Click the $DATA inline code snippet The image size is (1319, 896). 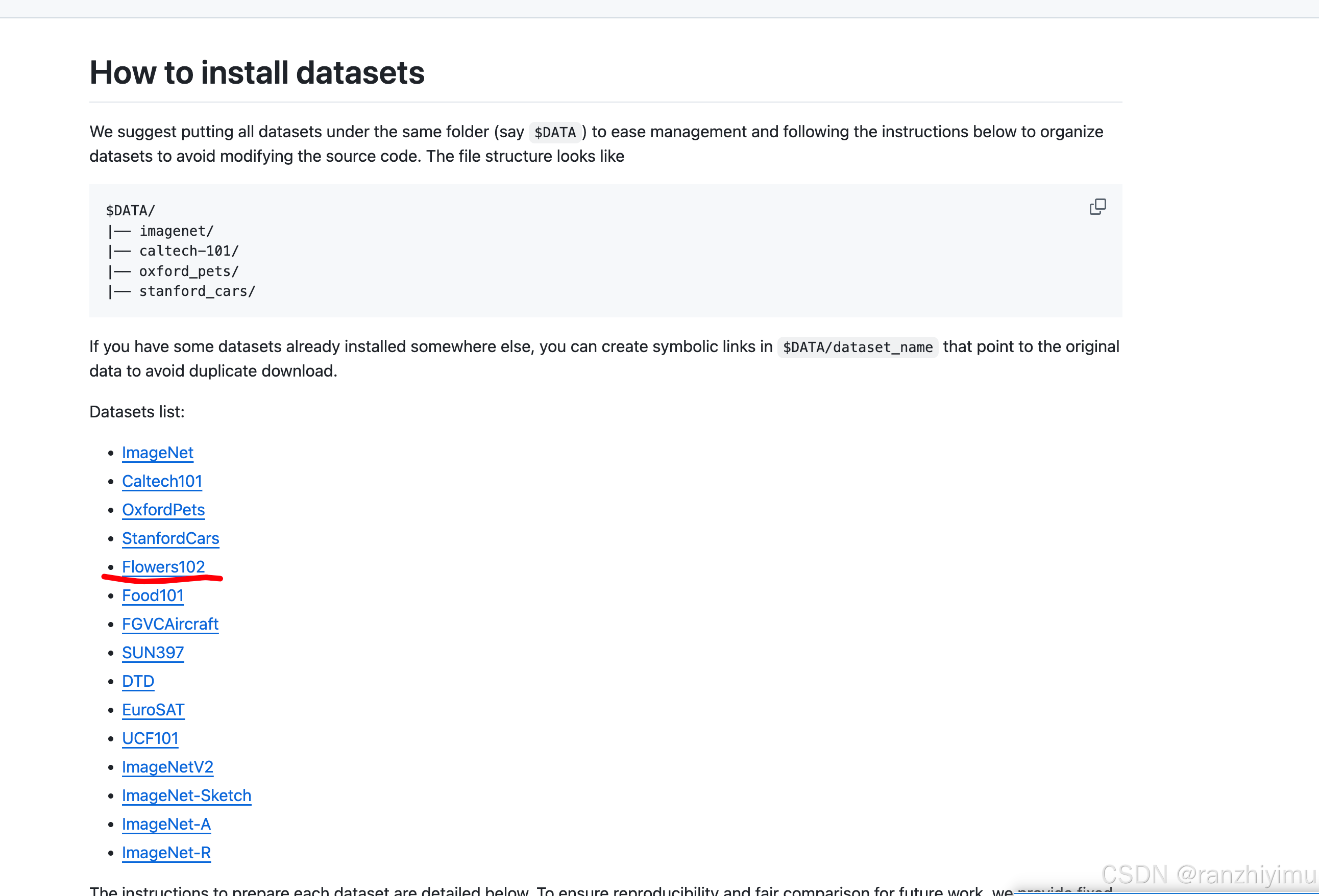click(x=554, y=133)
